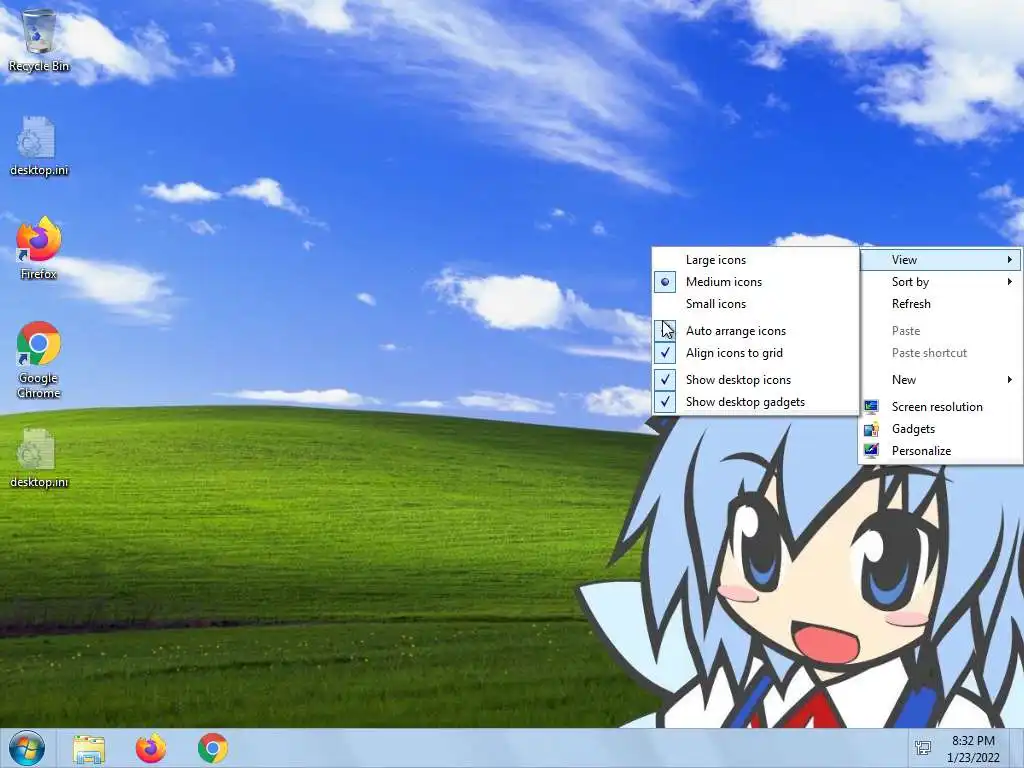Open the View submenu
The height and width of the screenshot is (768, 1024).
coord(940,260)
